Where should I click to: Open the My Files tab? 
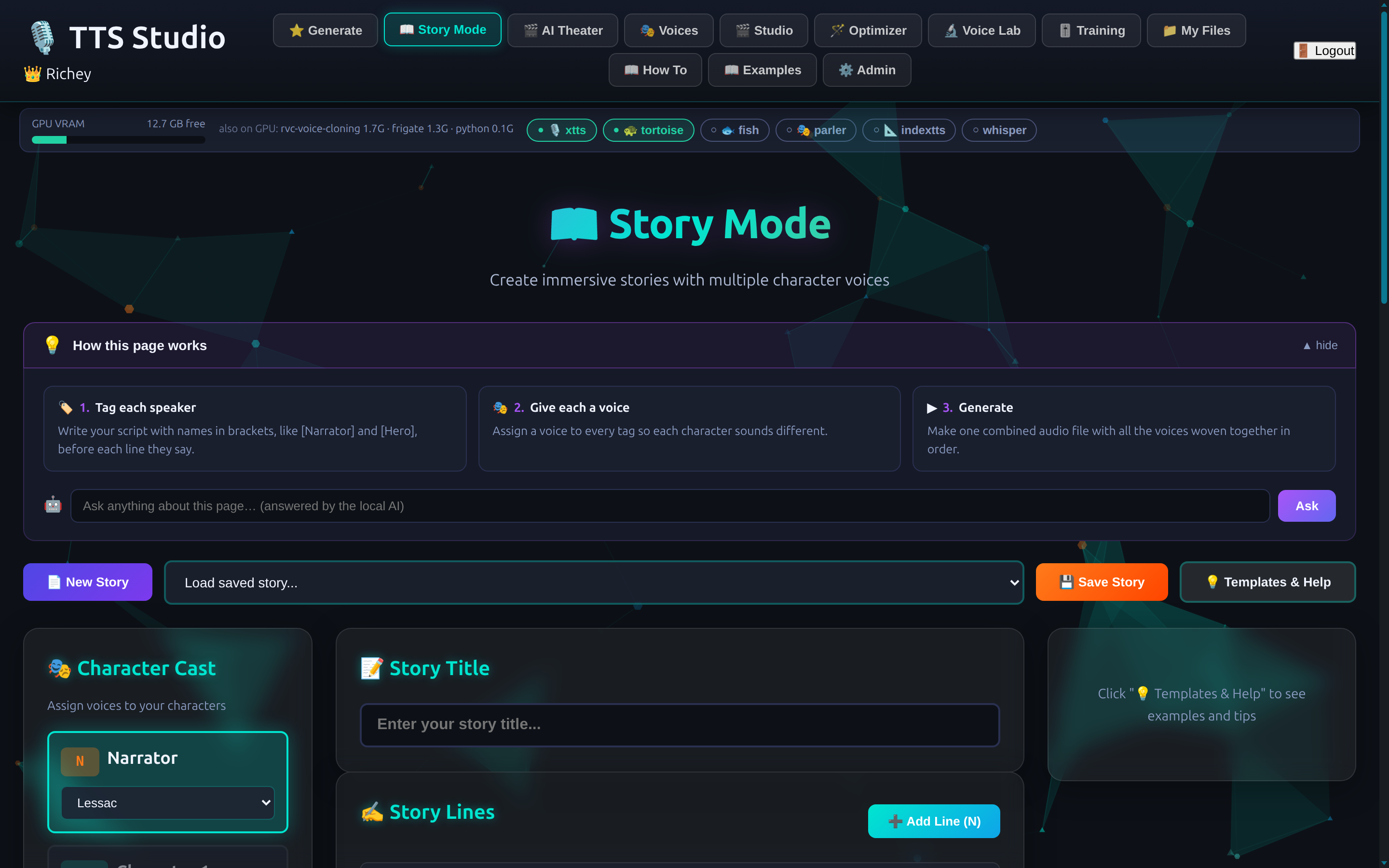1196,30
